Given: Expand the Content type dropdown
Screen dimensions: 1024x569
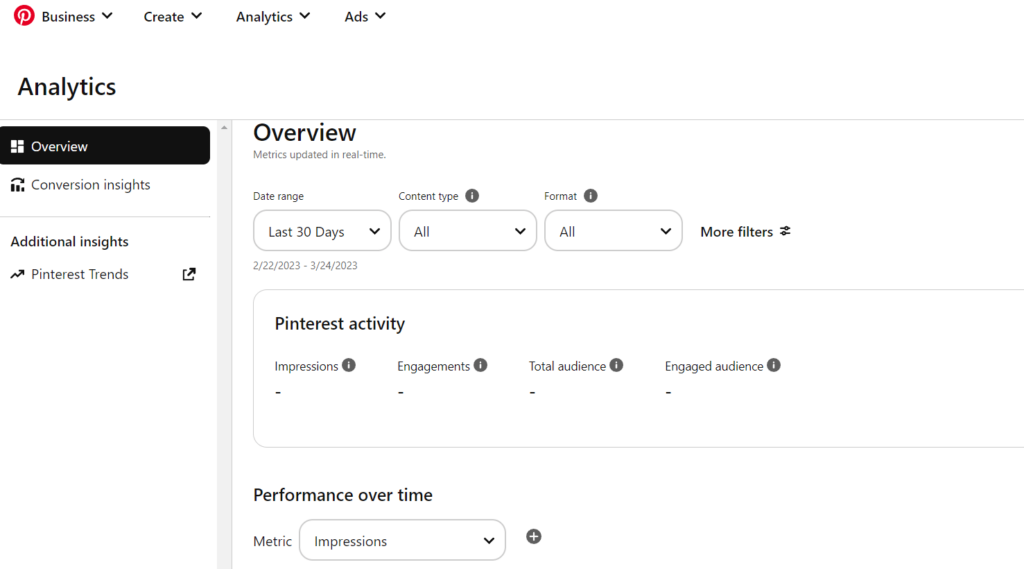Looking at the screenshot, I should tap(468, 231).
